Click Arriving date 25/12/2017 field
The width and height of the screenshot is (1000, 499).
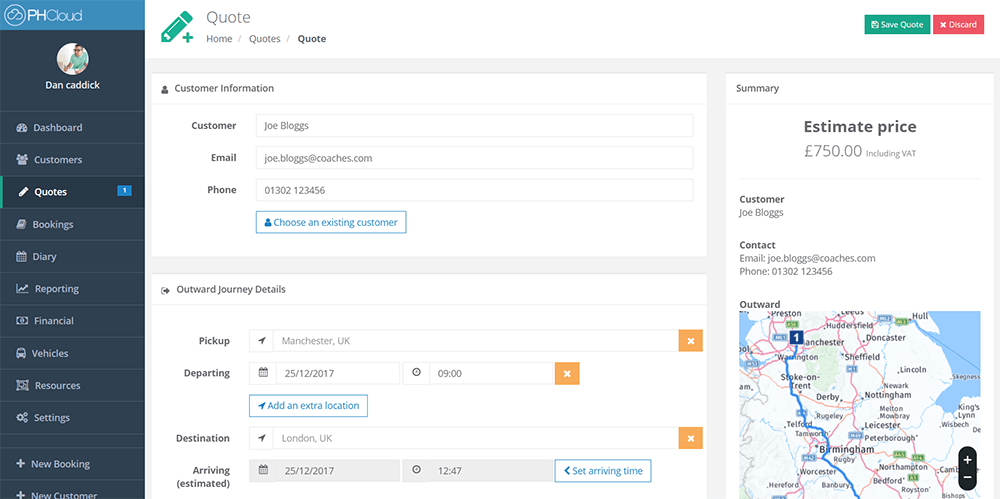[338, 470]
